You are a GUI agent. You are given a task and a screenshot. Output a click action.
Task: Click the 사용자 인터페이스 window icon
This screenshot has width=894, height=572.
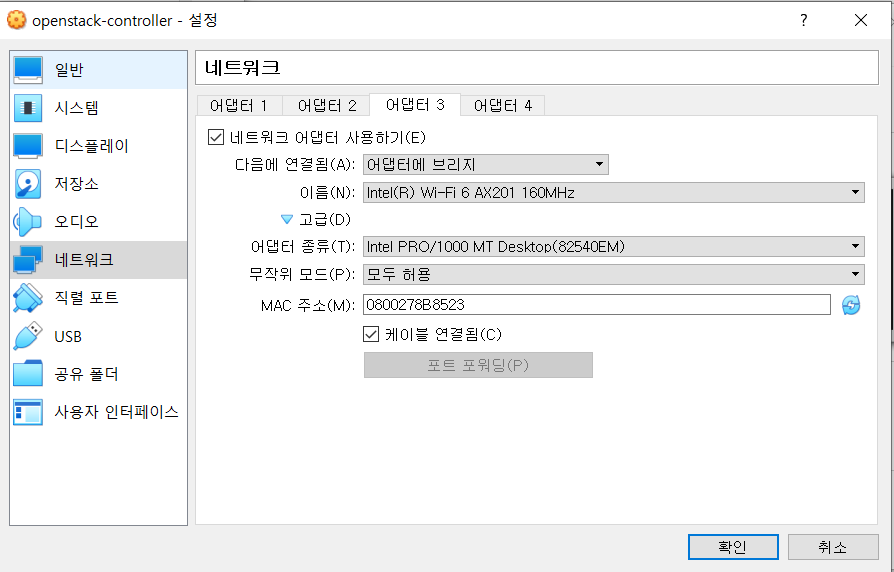tap(27, 412)
